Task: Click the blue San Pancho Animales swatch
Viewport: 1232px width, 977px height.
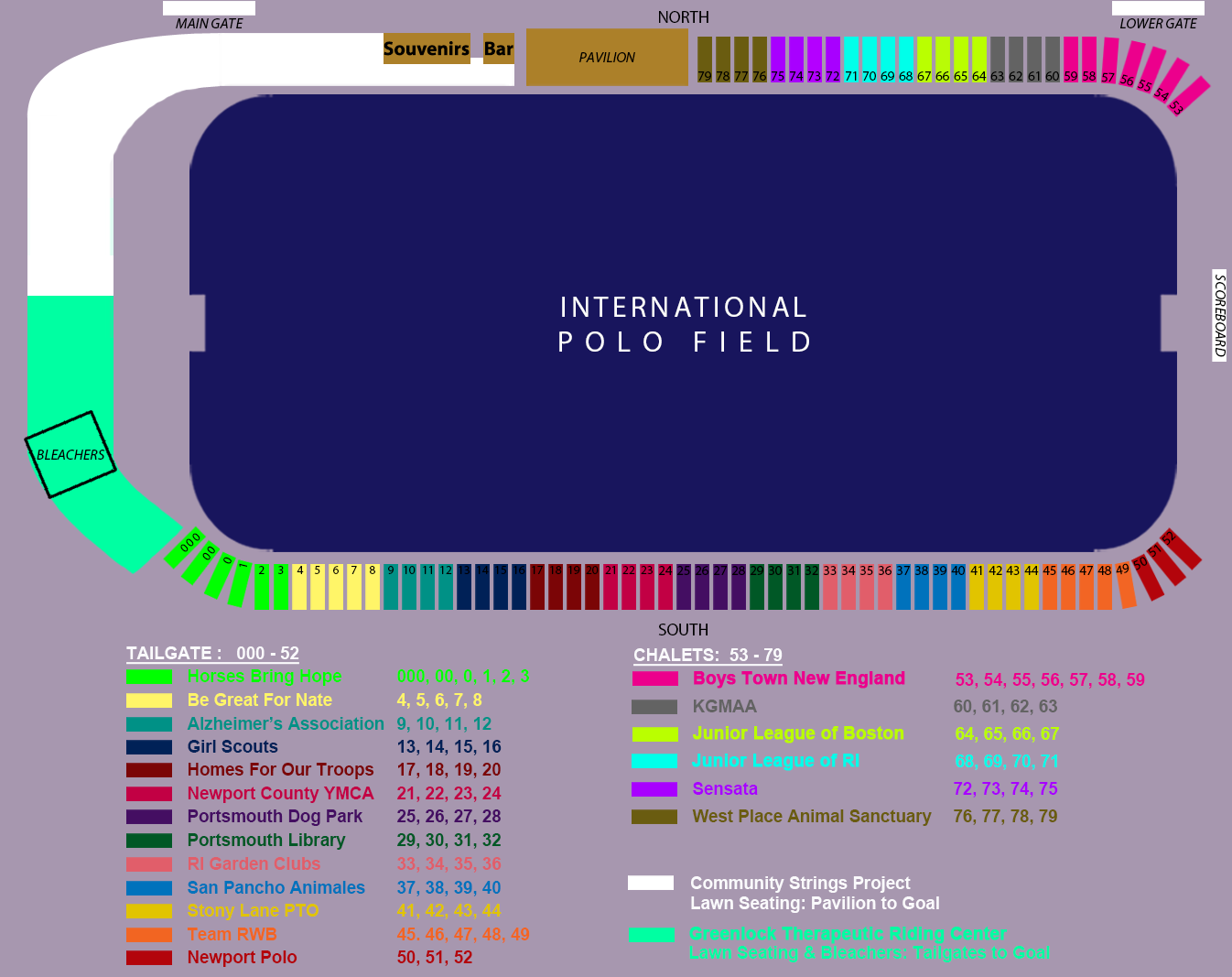Action: click(149, 888)
